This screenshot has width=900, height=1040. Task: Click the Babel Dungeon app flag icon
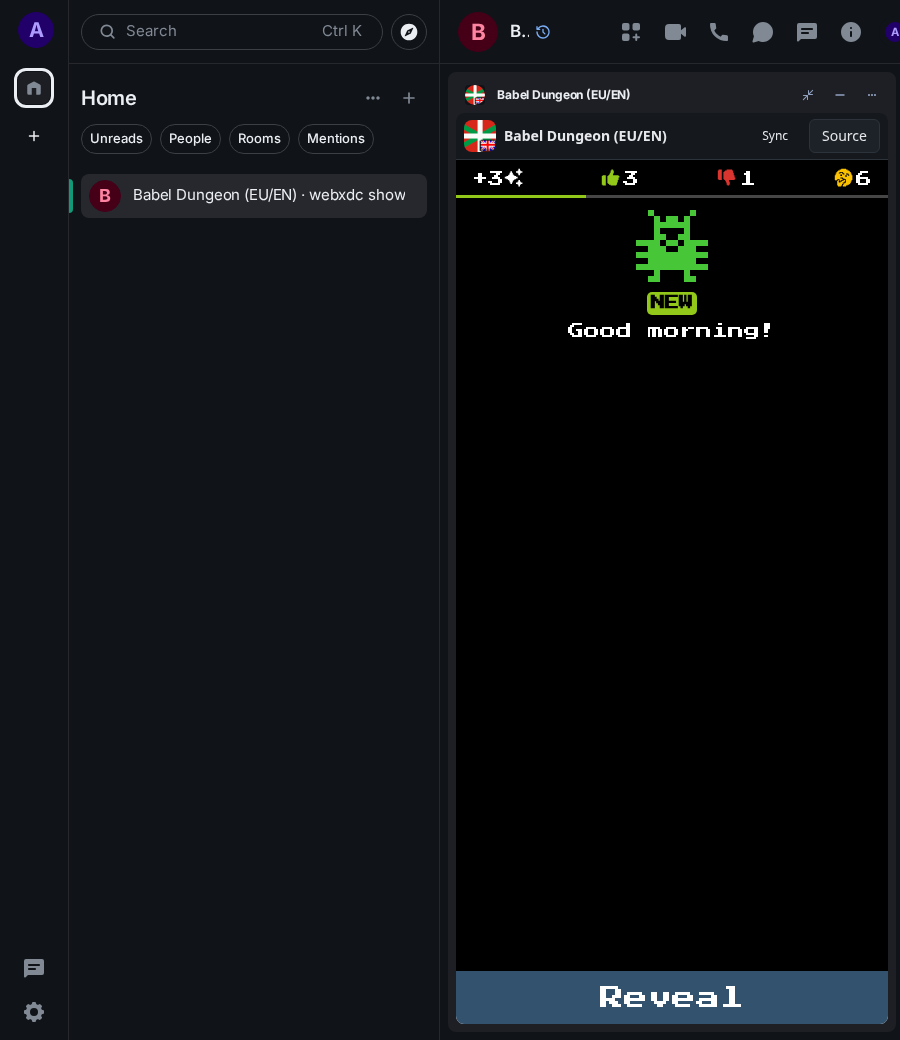[480, 136]
